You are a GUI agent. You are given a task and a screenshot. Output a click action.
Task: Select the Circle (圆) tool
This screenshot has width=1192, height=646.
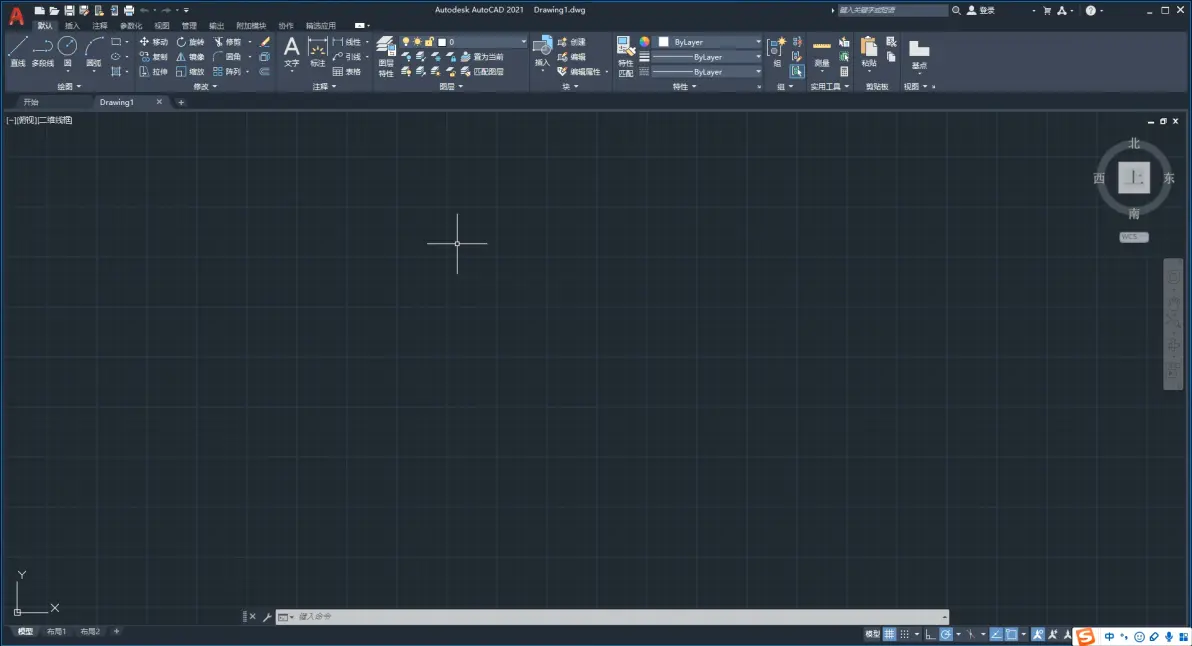(68, 51)
